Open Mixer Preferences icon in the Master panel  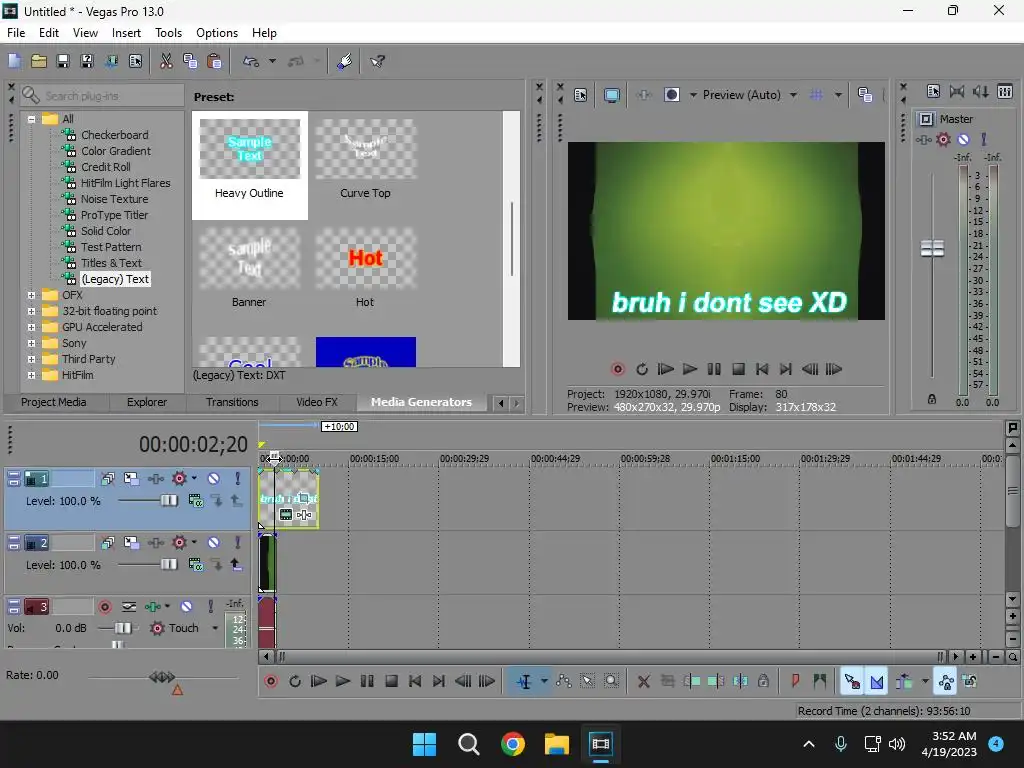point(933,91)
